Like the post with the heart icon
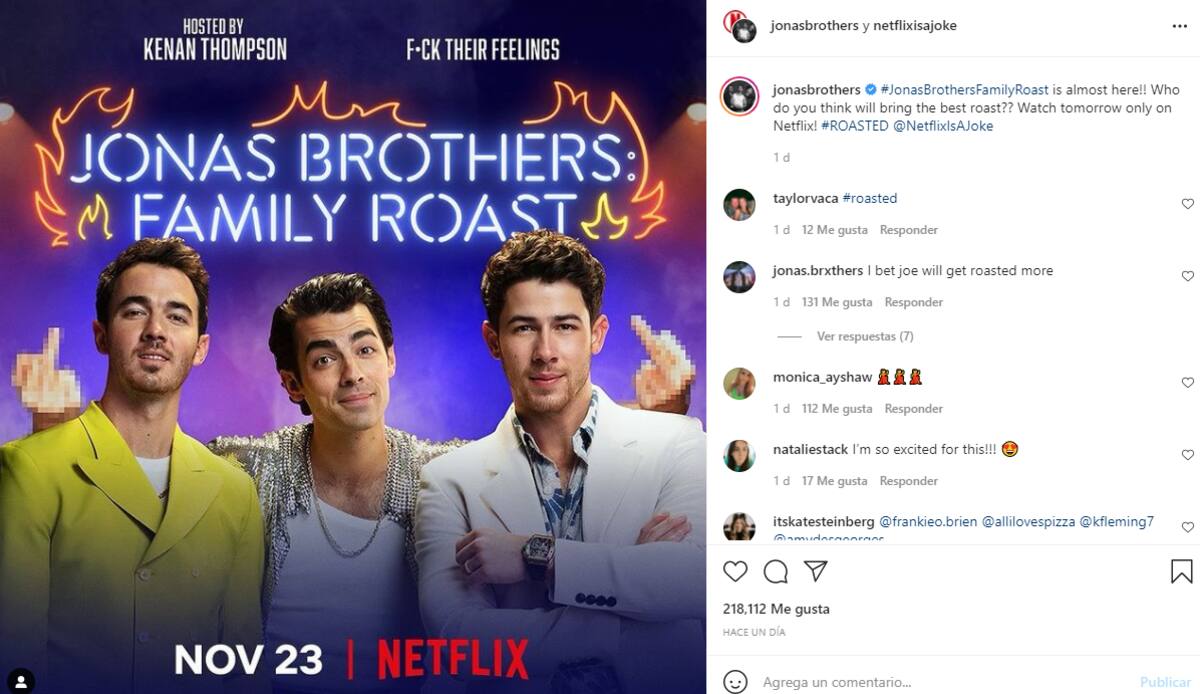This screenshot has width=1200, height=694. [735, 571]
